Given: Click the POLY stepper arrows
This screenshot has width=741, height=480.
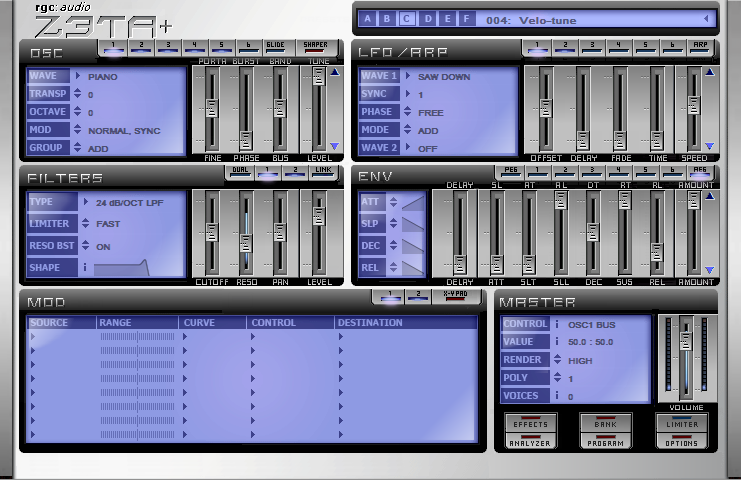Looking at the screenshot, I should (x=558, y=377).
